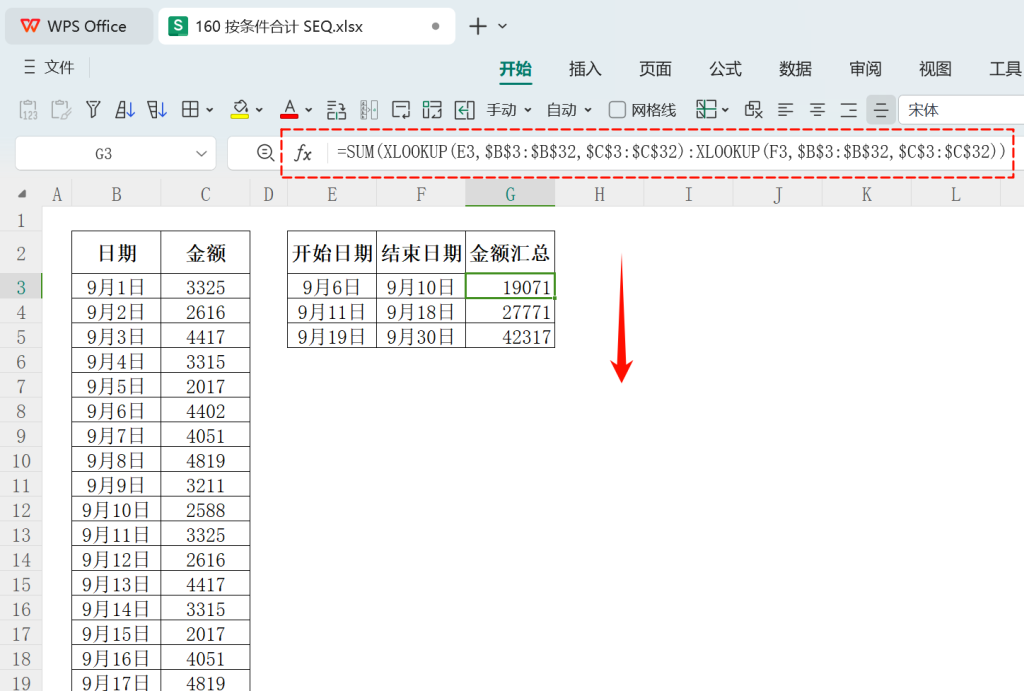Viewport: 1024px width, 691px height.
Task: Toggle the highlighted justify alignment icon
Action: tap(881, 110)
